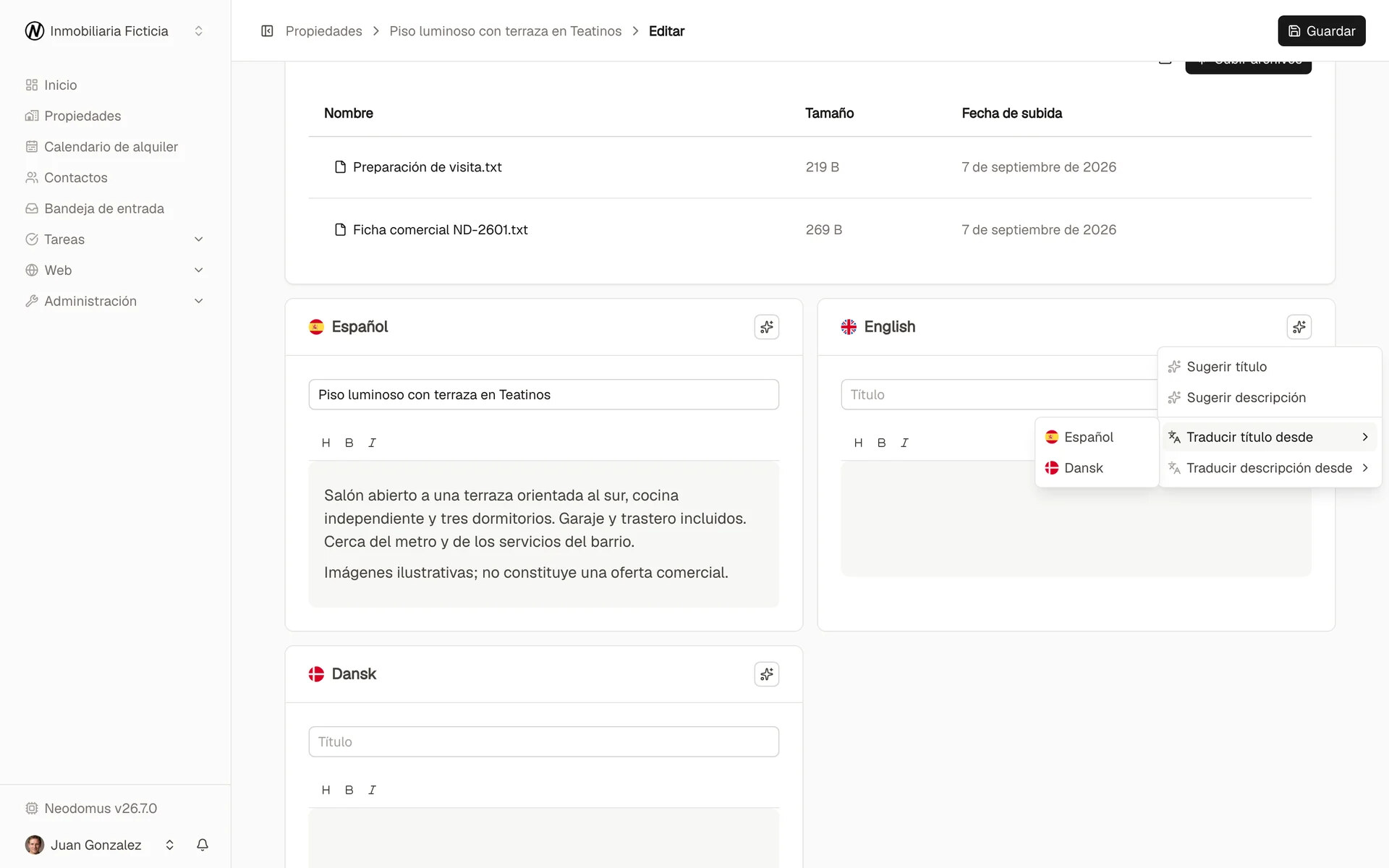Click the AI sparkle icon in the Dansk card
Screen dimensions: 1389x868
click(x=766, y=674)
